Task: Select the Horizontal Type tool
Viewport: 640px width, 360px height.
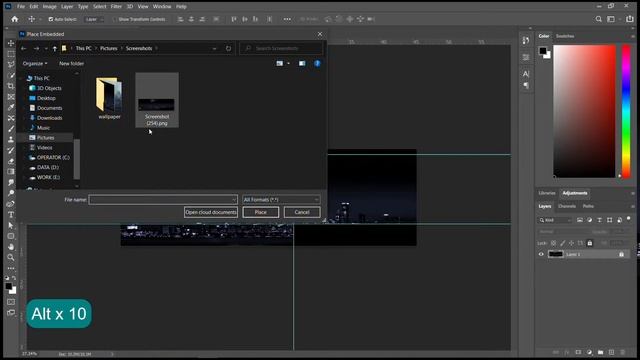Action: click(x=11, y=214)
